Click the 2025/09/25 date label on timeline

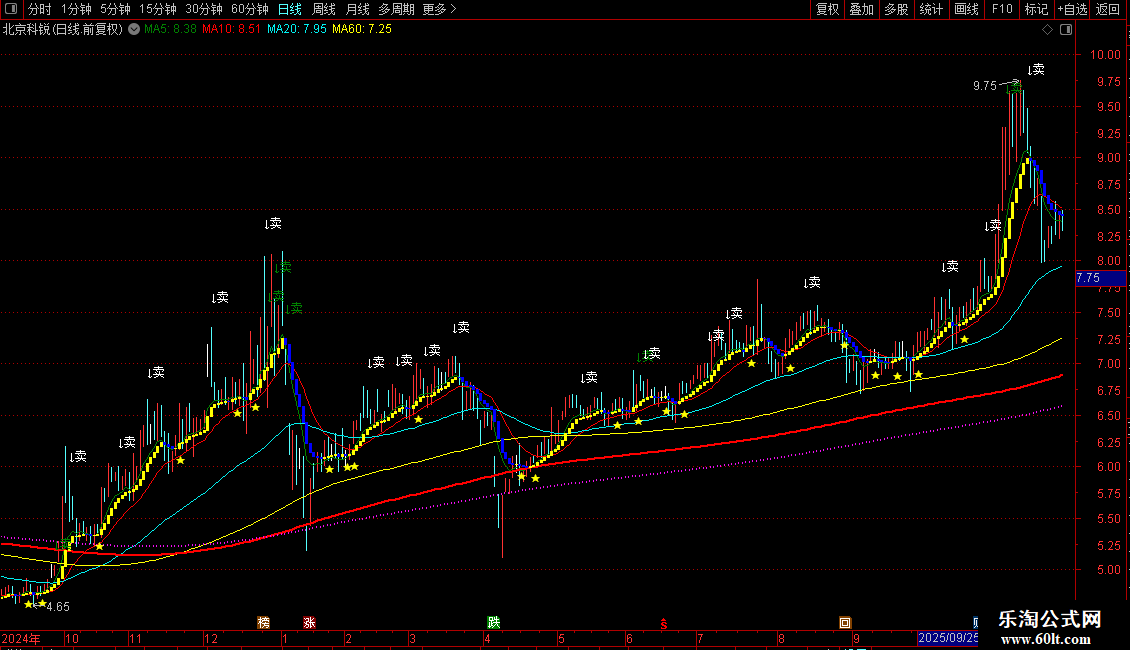tap(948, 638)
